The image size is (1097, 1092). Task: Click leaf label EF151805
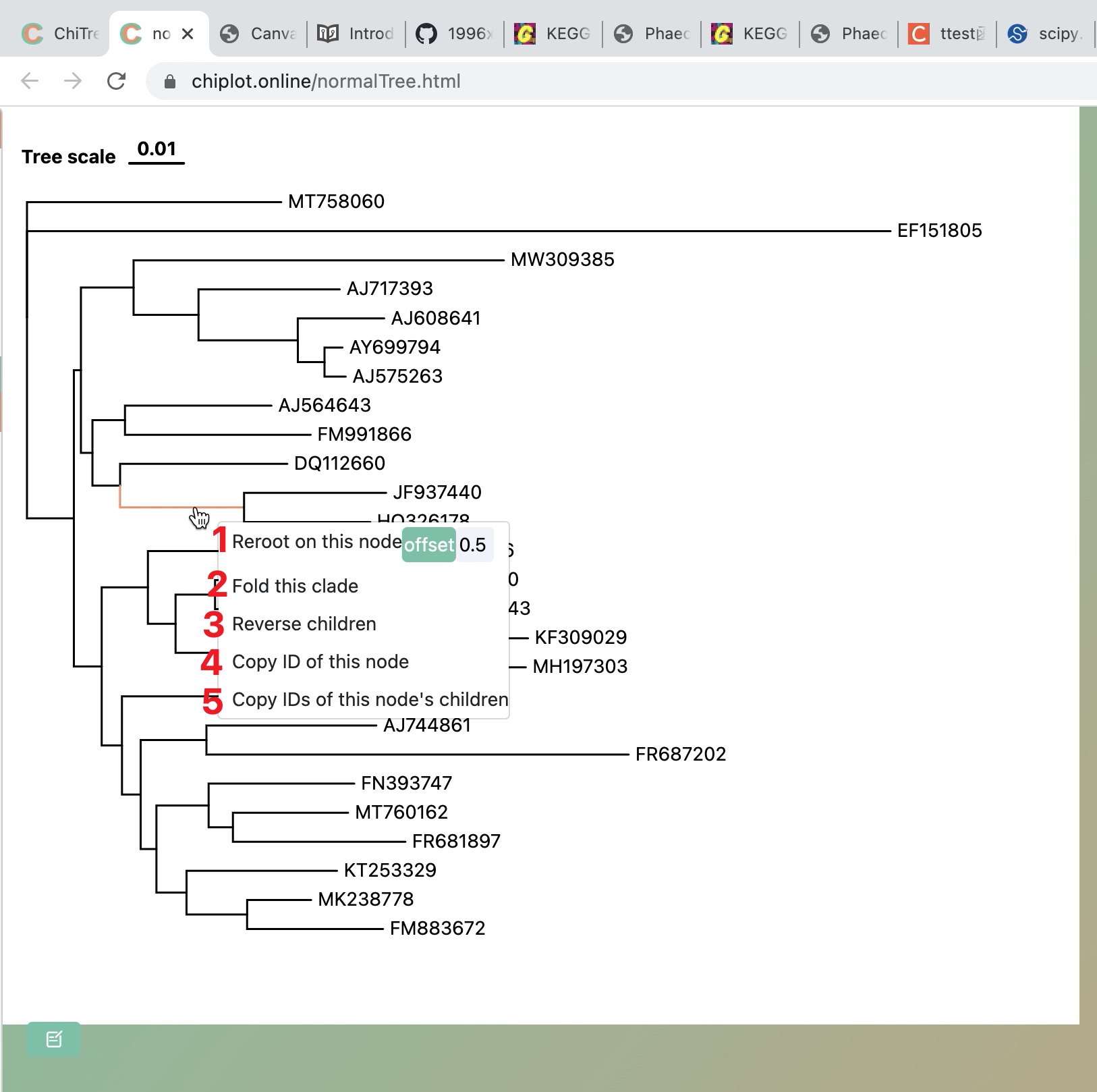(939, 230)
